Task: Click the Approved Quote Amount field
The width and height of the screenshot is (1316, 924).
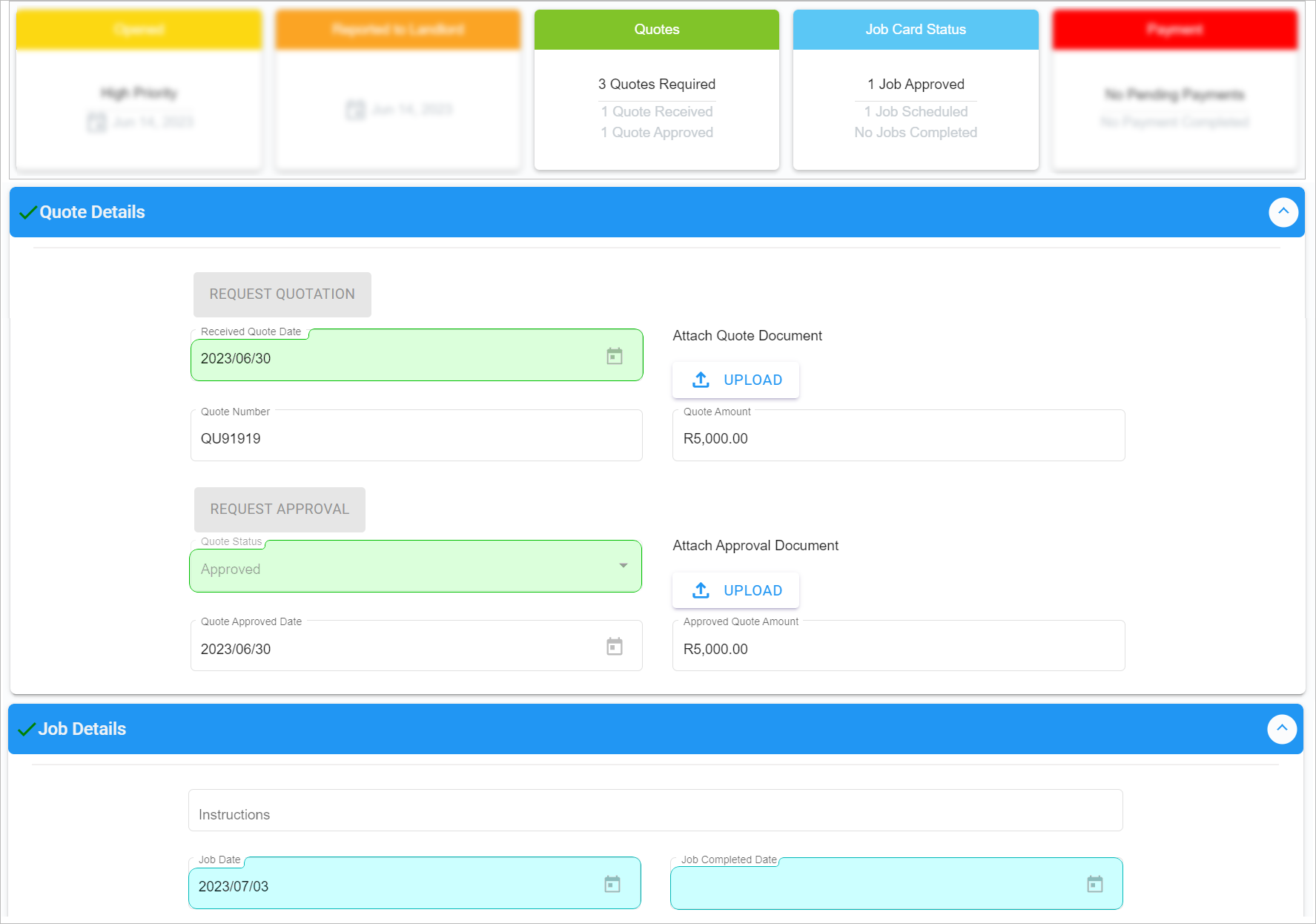Action: pos(899,646)
